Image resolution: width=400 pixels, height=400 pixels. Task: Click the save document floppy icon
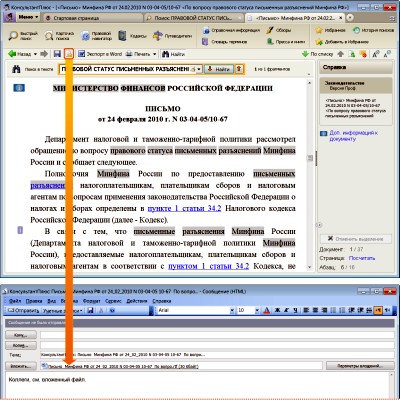[57, 54]
